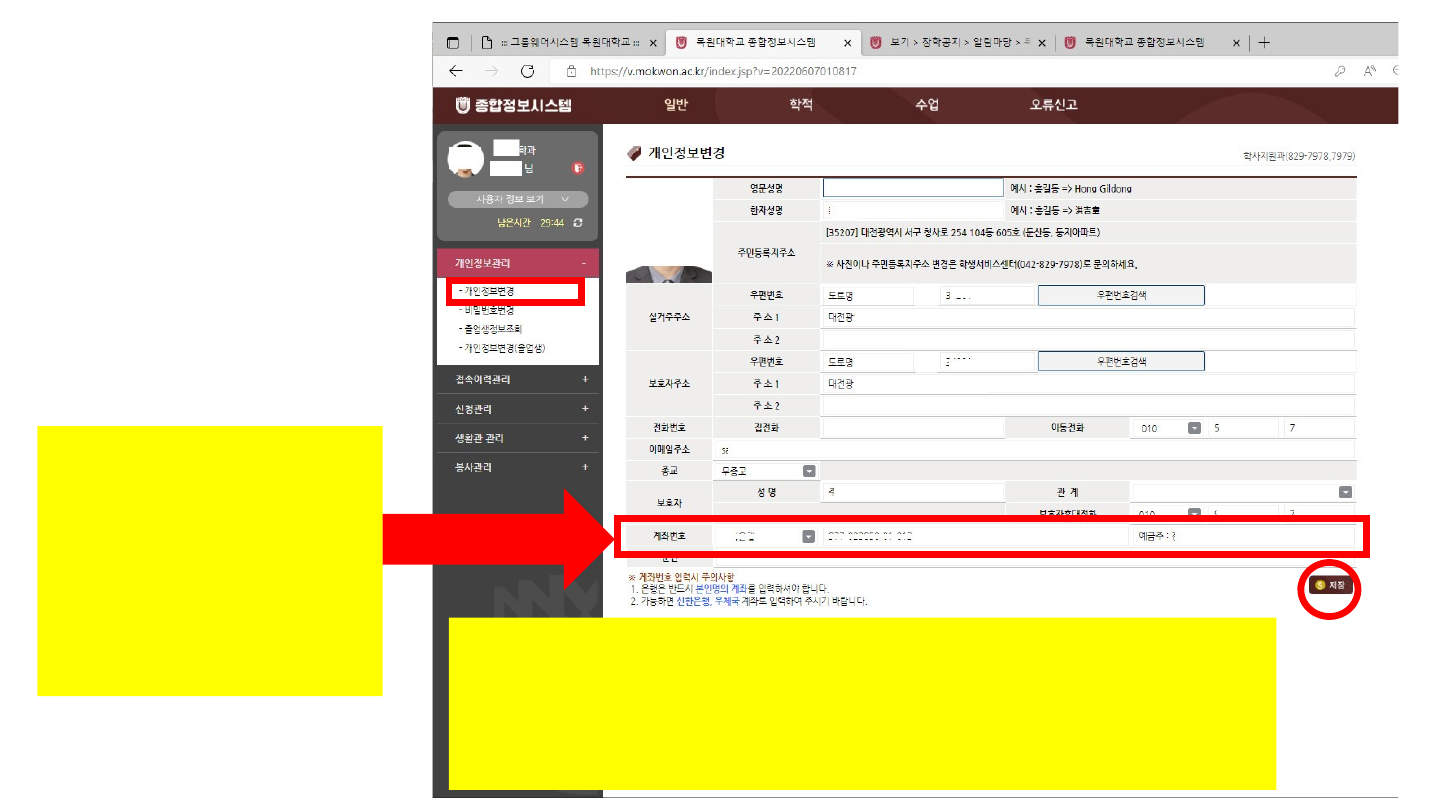Open the 수업 top menu
This screenshot has height=810, width=1440.
pos(927,105)
